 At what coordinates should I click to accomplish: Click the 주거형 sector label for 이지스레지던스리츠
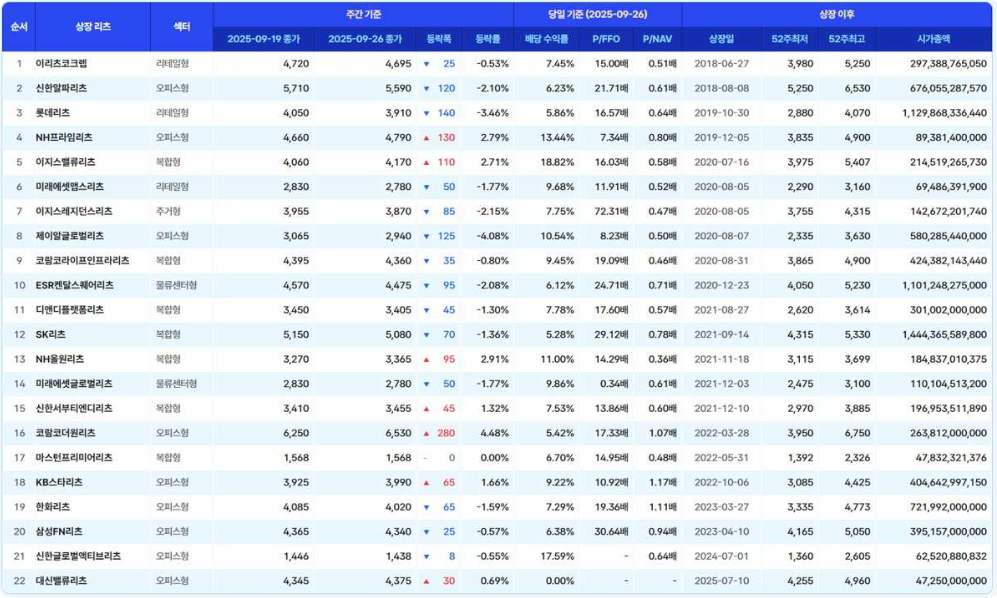point(171,211)
